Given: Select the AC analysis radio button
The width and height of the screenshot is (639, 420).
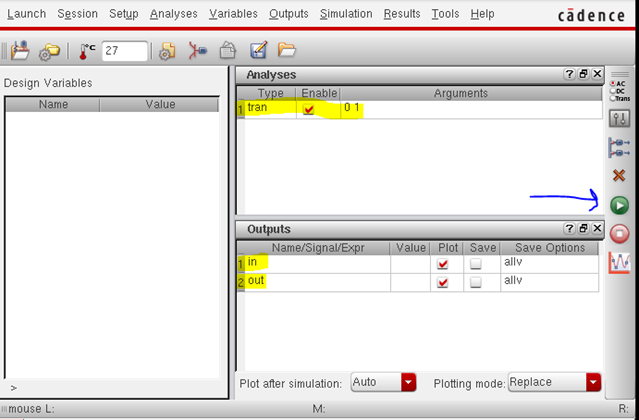Looking at the screenshot, I should [613, 84].
